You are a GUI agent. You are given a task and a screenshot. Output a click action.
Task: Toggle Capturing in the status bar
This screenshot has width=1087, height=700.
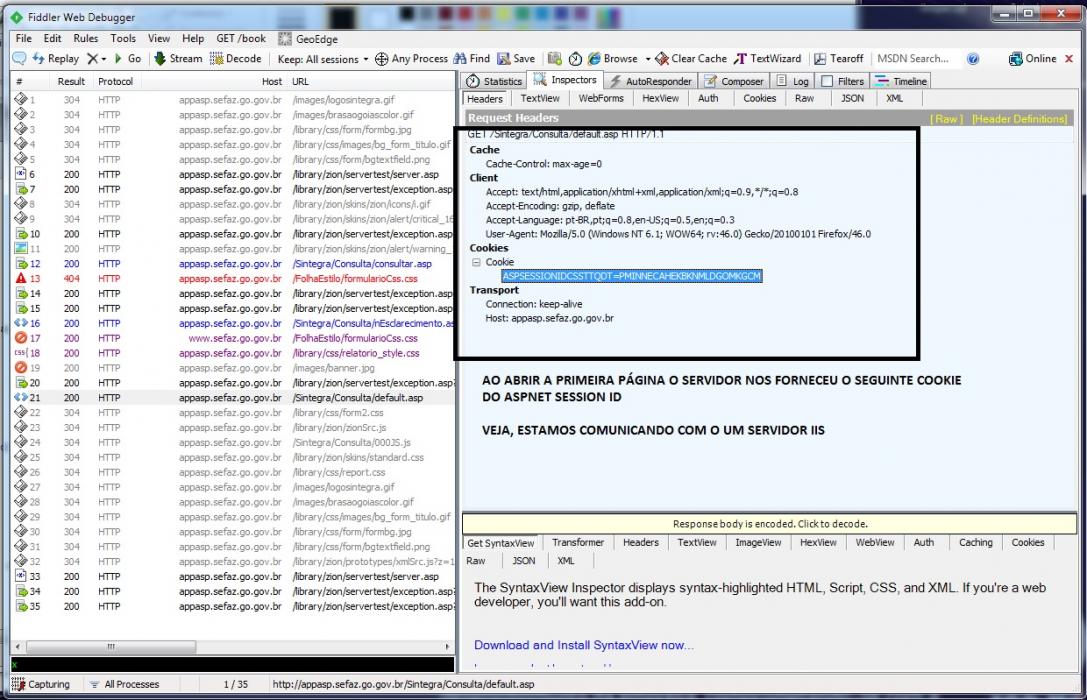tap(42, 684)
